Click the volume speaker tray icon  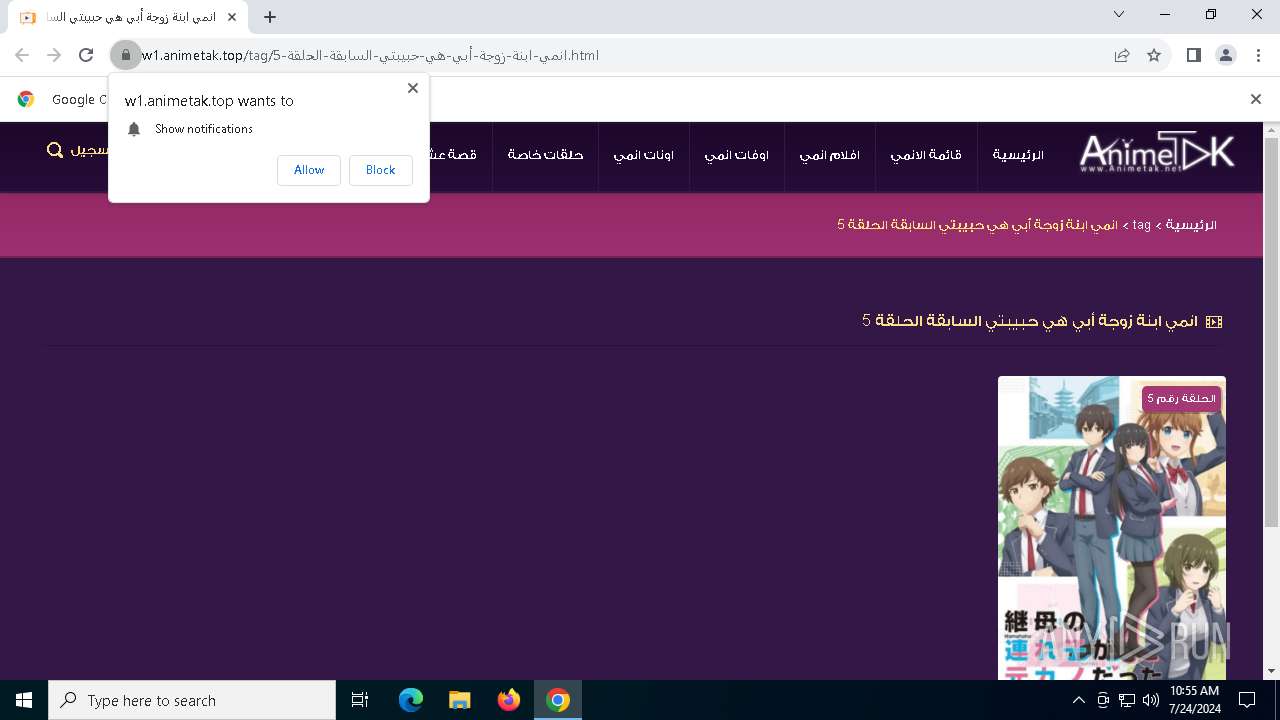1150,700
